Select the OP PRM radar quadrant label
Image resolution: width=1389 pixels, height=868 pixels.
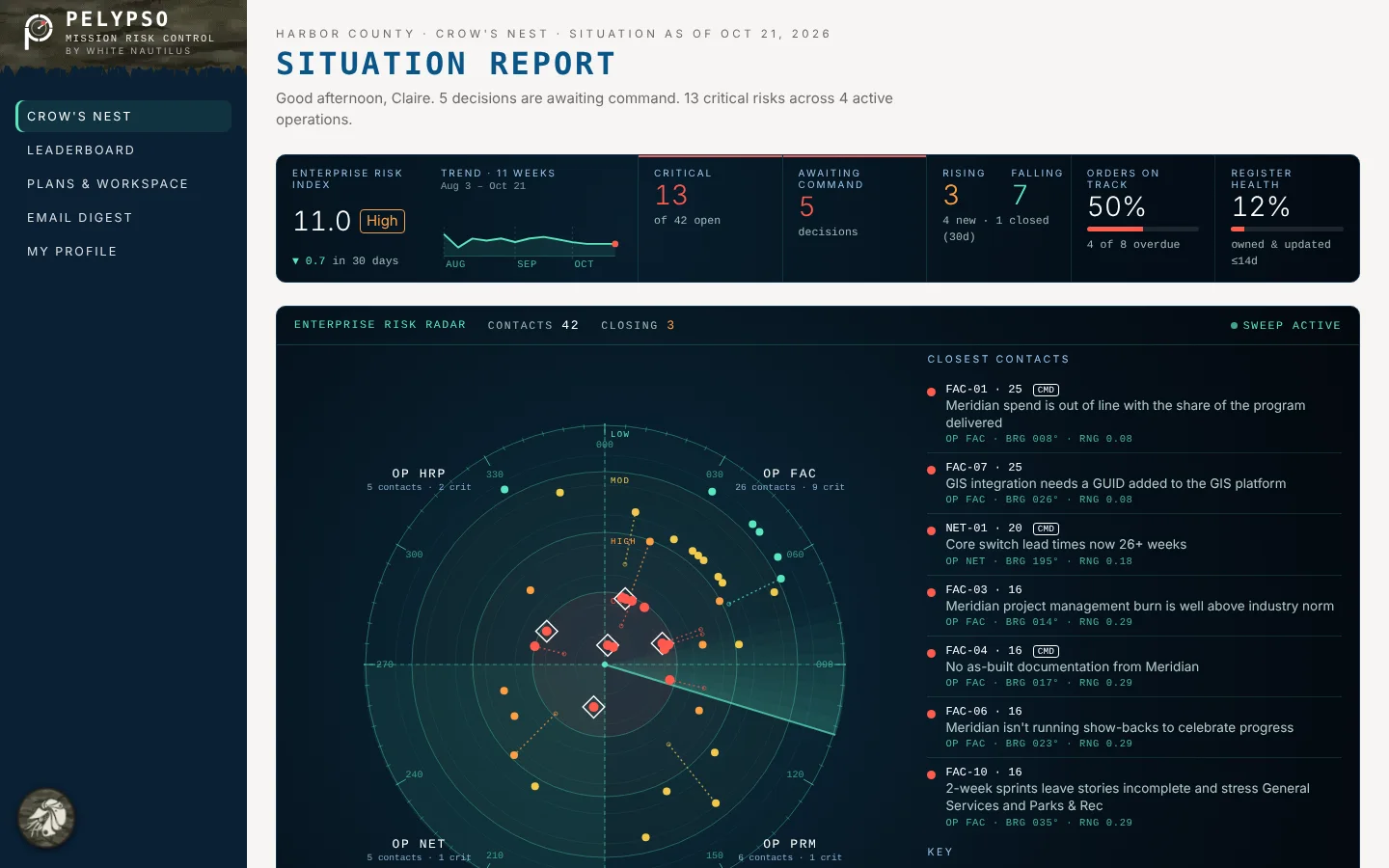click(790, 844)
